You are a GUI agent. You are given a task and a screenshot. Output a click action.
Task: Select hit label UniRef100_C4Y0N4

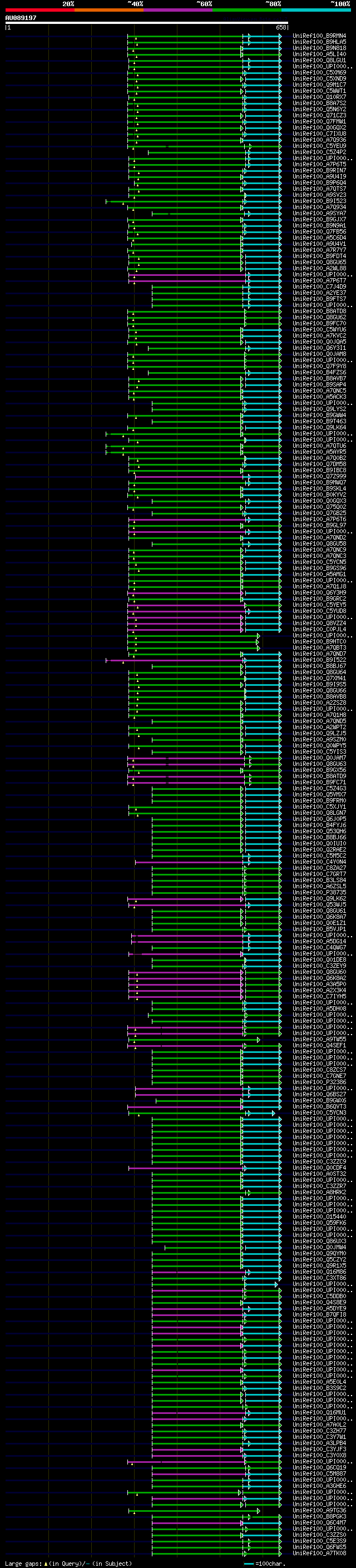click(x=319, y=862)
